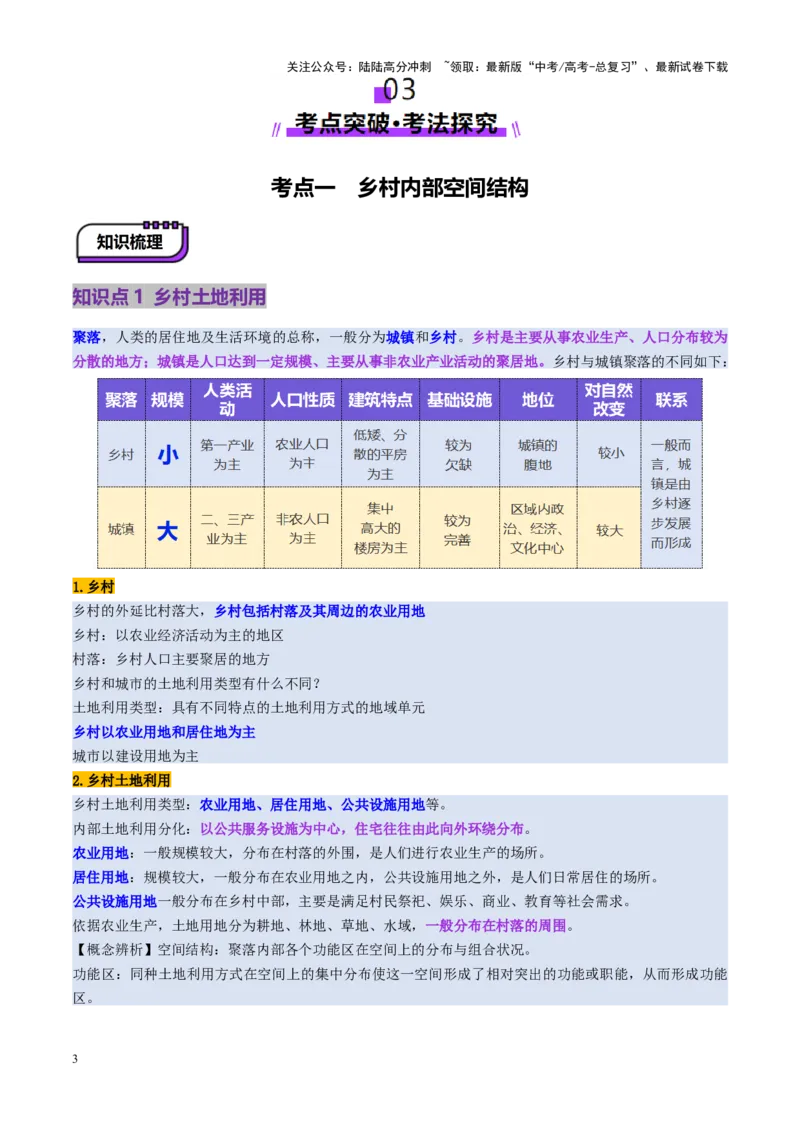The width and height of the screenshot is (800, 1132).
Task: Select the table header "联系"
Action: coord(671,399)
